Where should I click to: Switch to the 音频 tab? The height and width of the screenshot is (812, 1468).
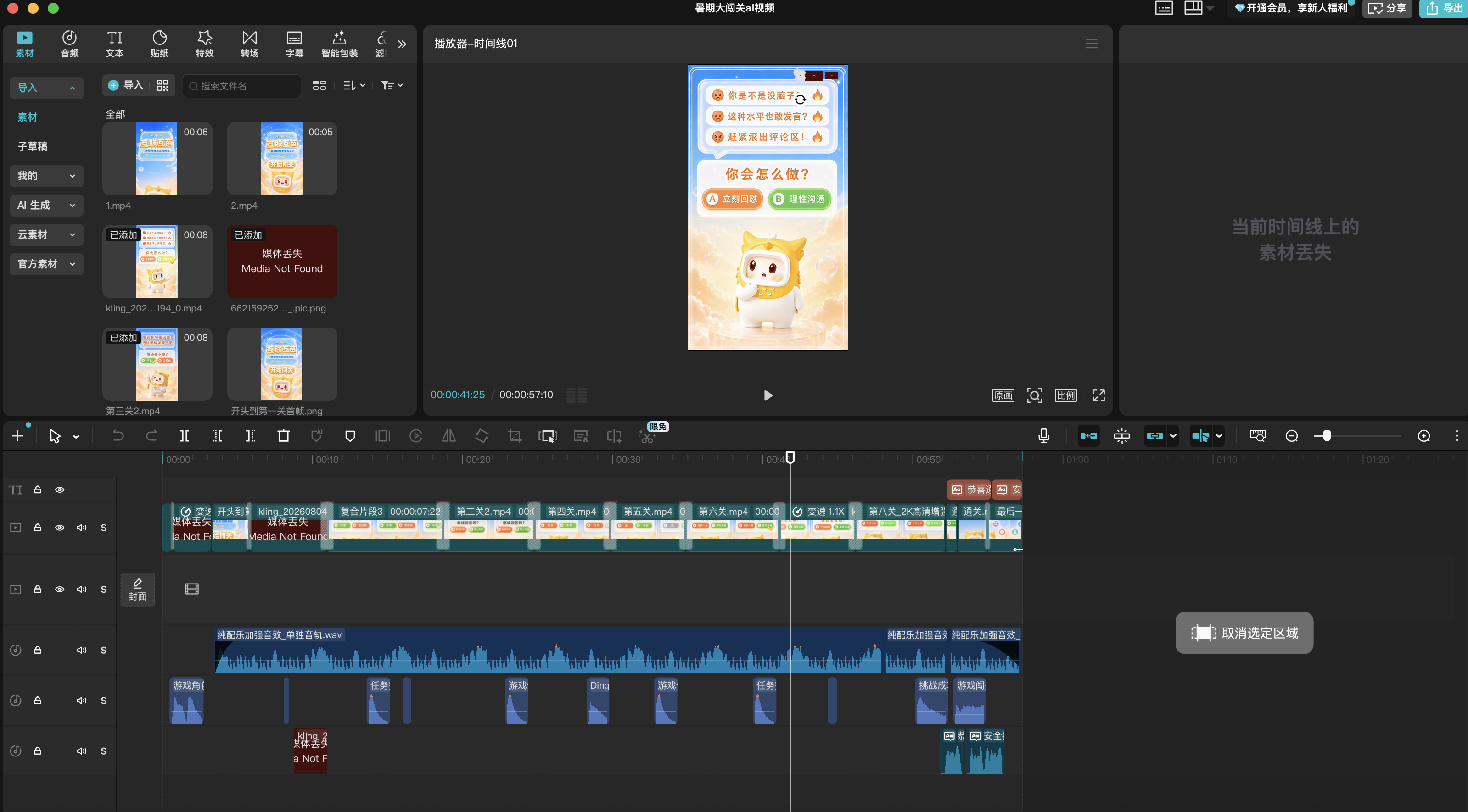coord(69,44)
